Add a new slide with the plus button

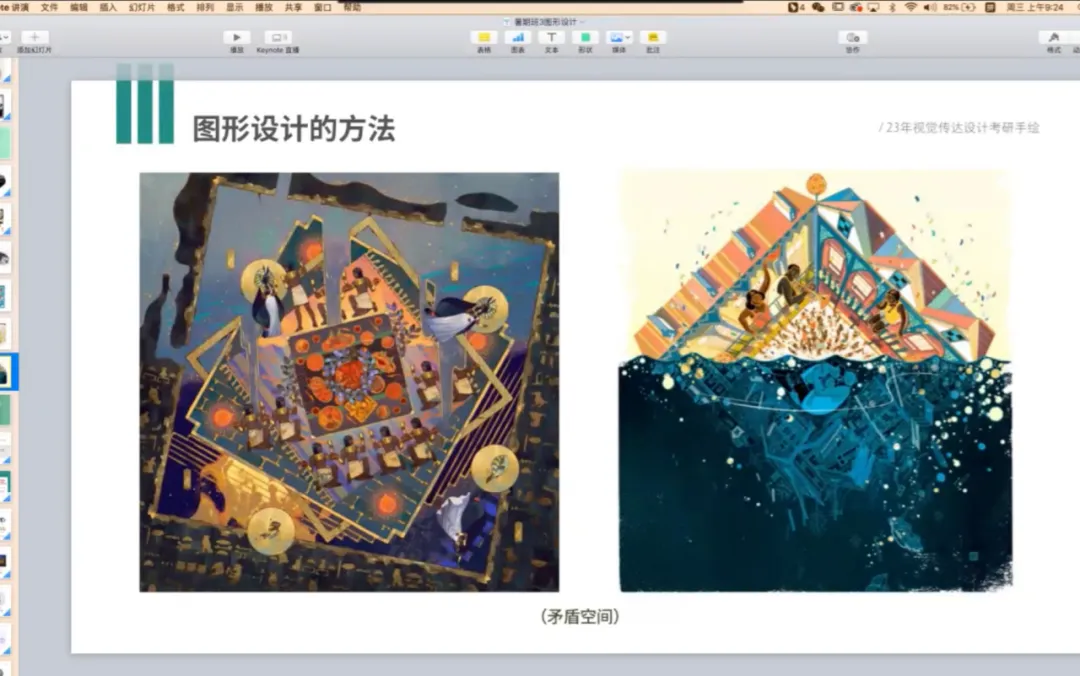[x=34, y=37]
